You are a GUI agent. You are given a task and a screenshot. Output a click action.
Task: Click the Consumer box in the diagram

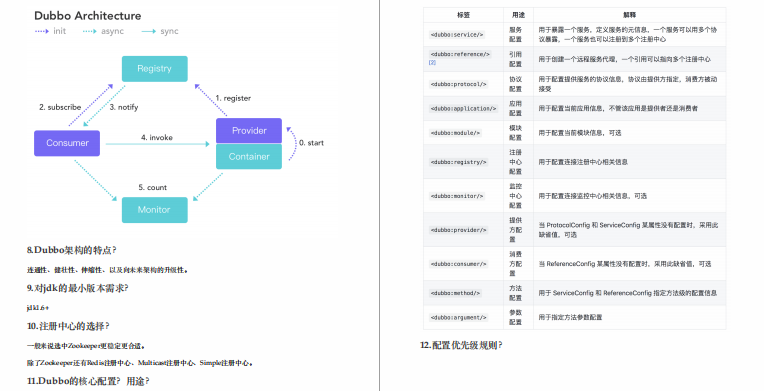(x=67, y=143)
